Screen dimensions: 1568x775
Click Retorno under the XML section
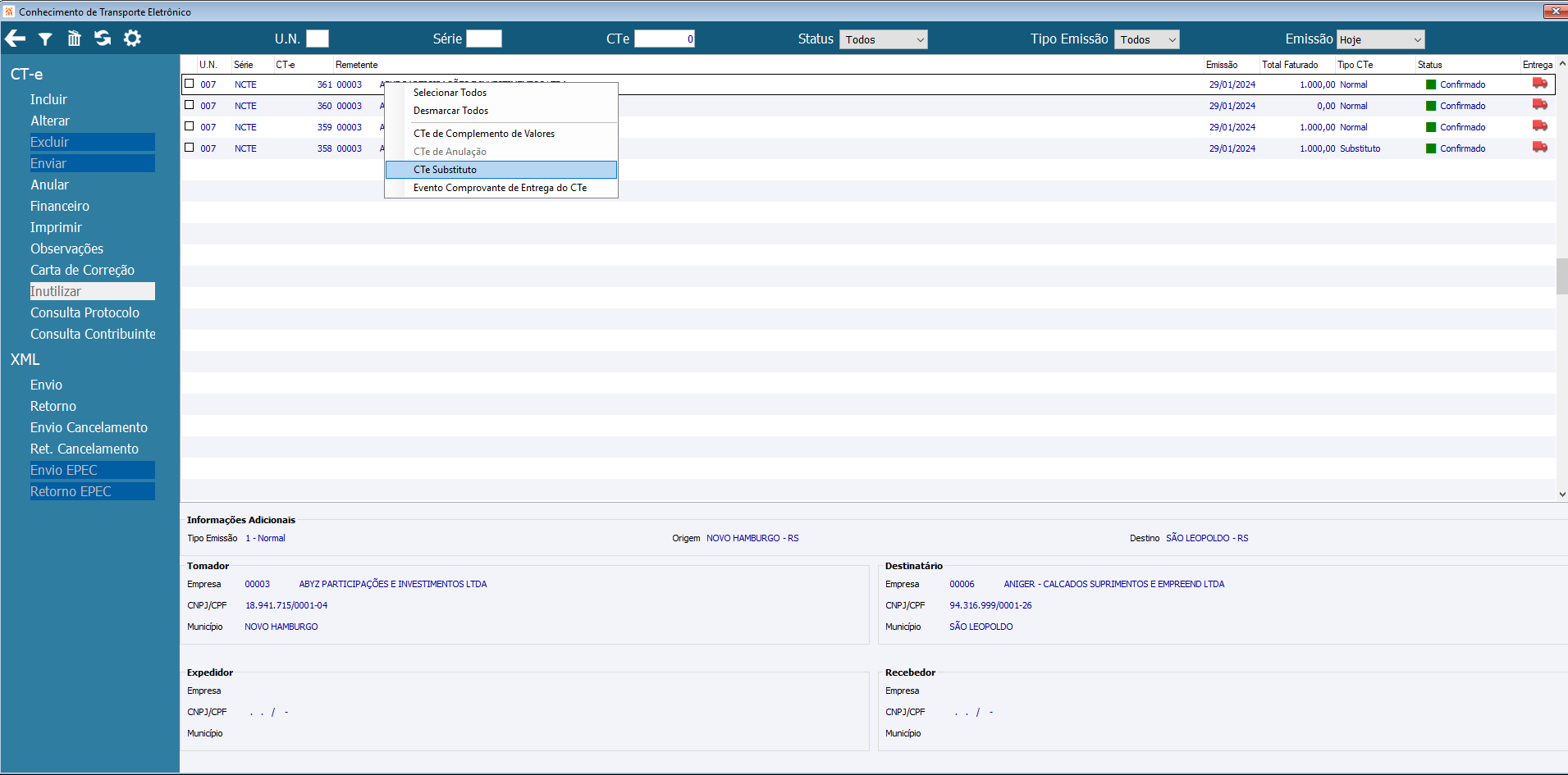click(x=53, y=406)
